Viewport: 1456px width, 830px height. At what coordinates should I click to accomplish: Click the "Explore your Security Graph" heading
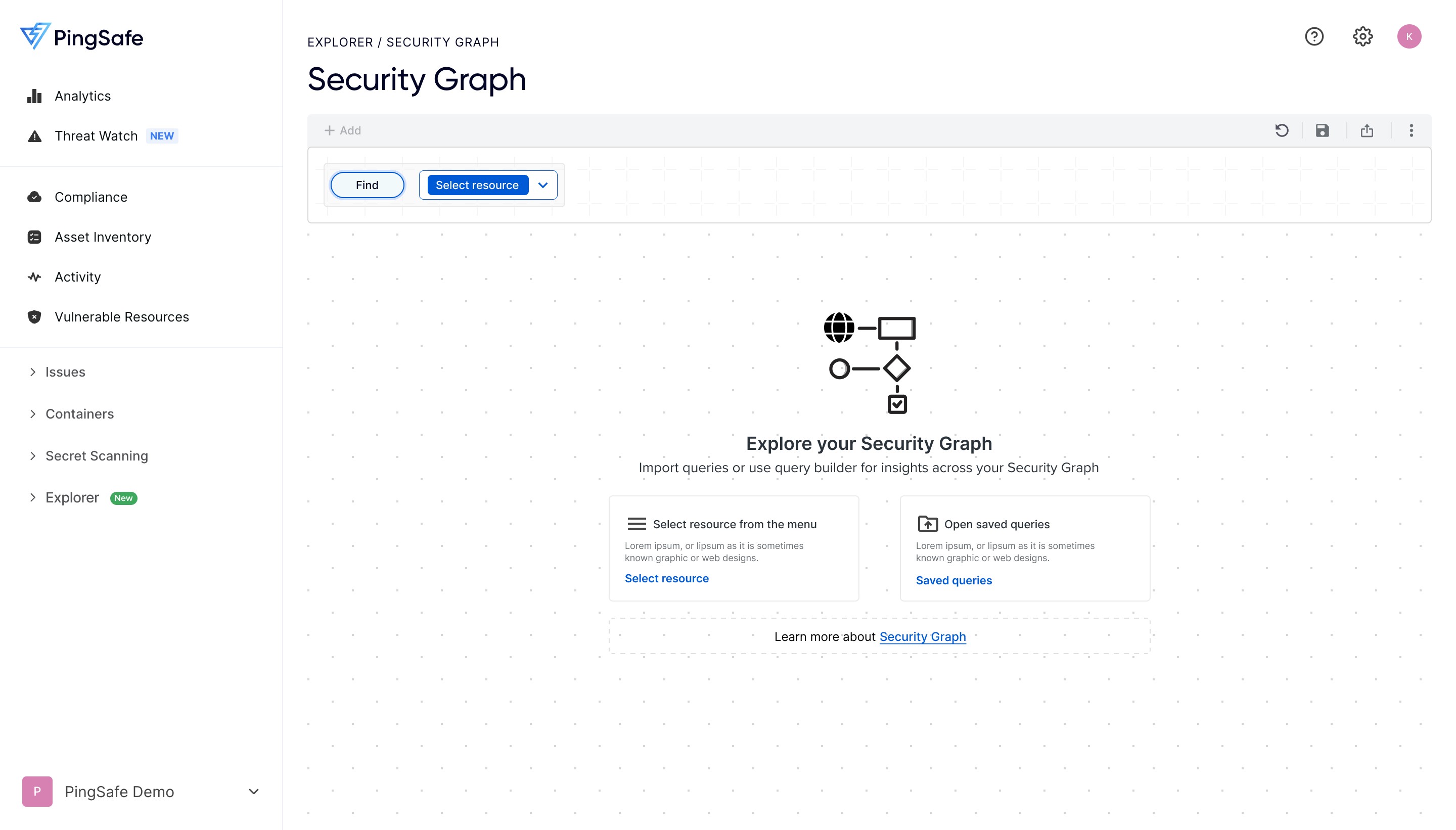tap(869, 443)
